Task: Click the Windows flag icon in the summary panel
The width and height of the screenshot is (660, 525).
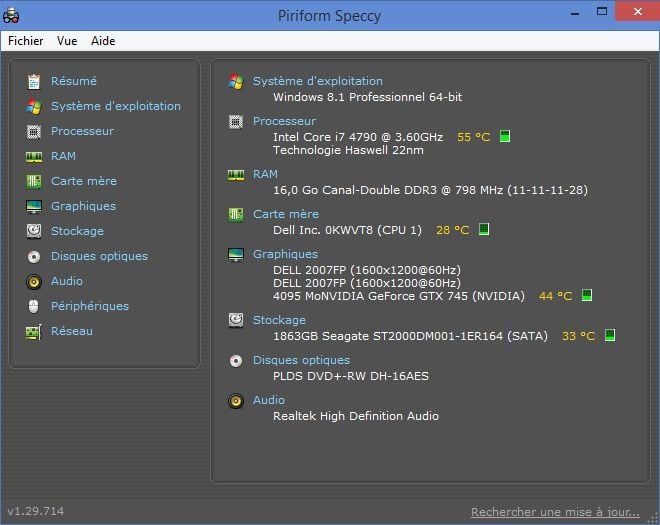Action: point(236,81)
